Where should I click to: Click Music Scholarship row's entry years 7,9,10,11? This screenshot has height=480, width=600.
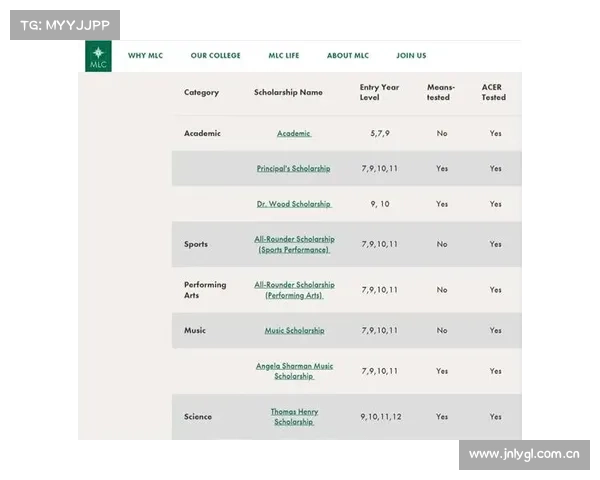tap(380, 330)
